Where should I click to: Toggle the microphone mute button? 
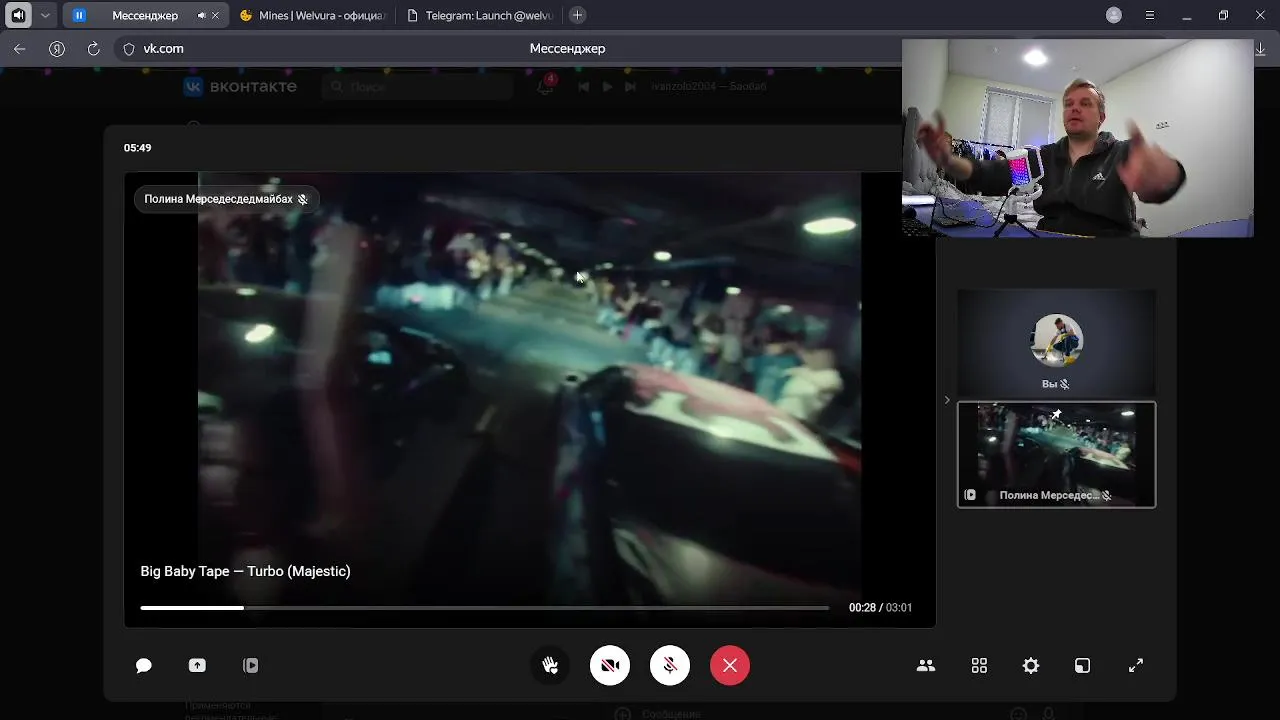pos(670,666)
